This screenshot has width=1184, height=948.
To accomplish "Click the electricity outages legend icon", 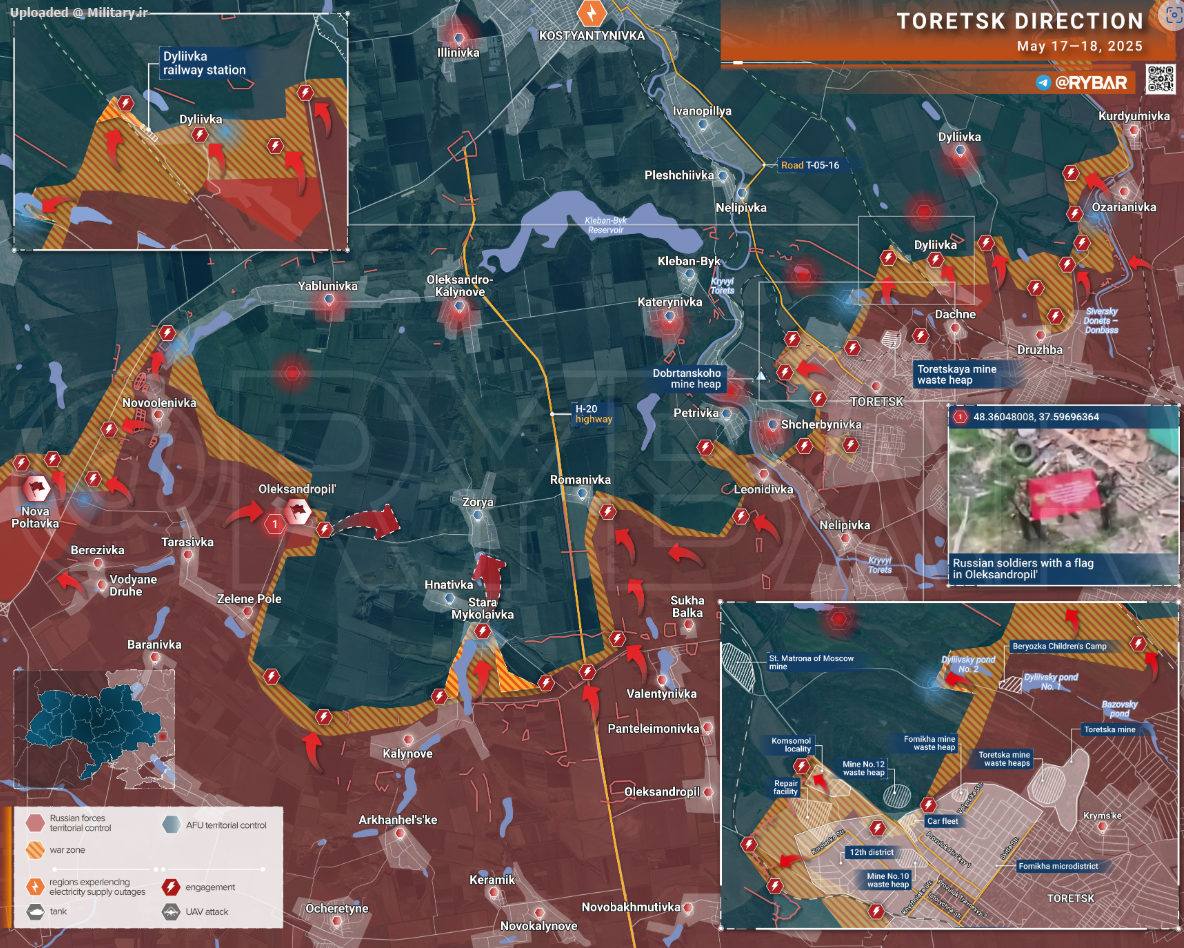I will 35,886.
